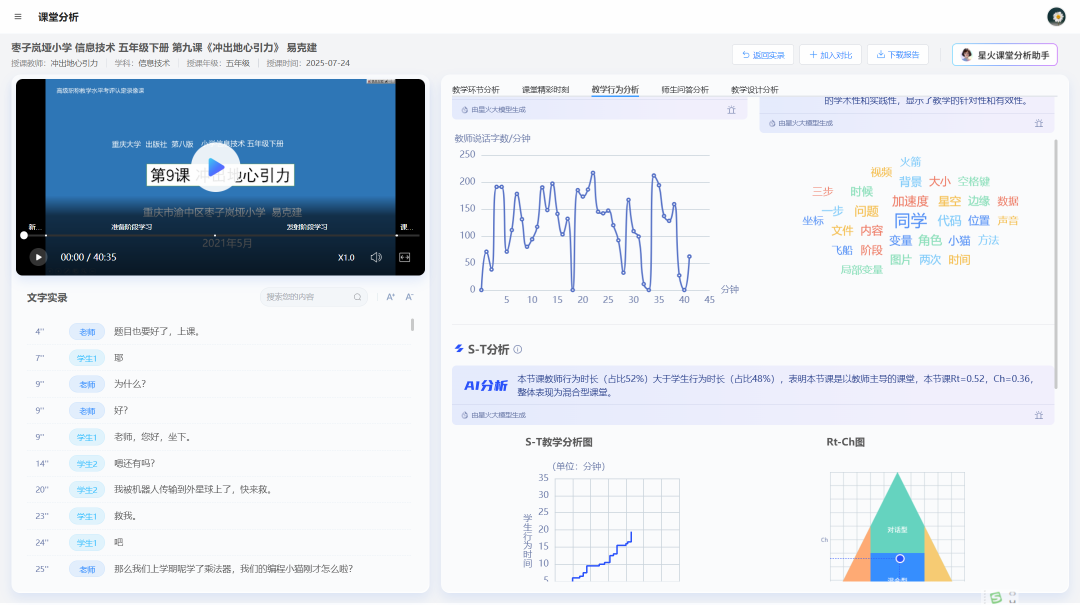Click the magnifier icon in the transcript search box
Viewport: 1080px width, 605px height.
click(357, 296)
